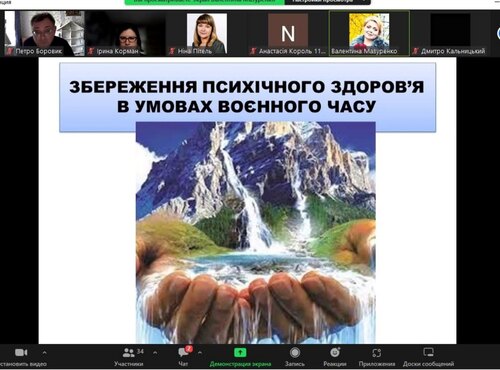Click muted mic icon beside Дмитро Кальницький

[415, 51]
